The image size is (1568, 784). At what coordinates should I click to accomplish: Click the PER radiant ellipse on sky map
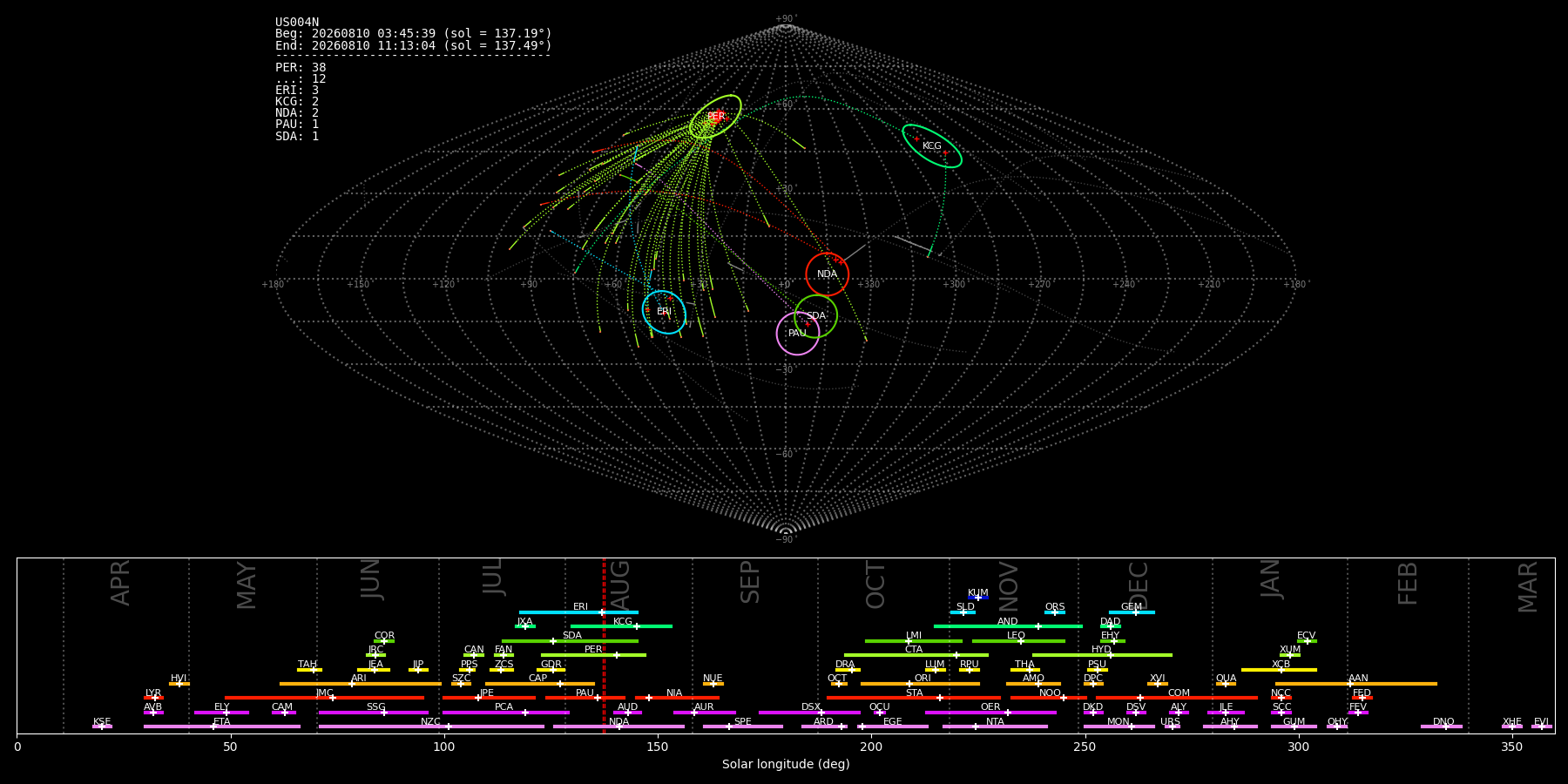point(715,117)
